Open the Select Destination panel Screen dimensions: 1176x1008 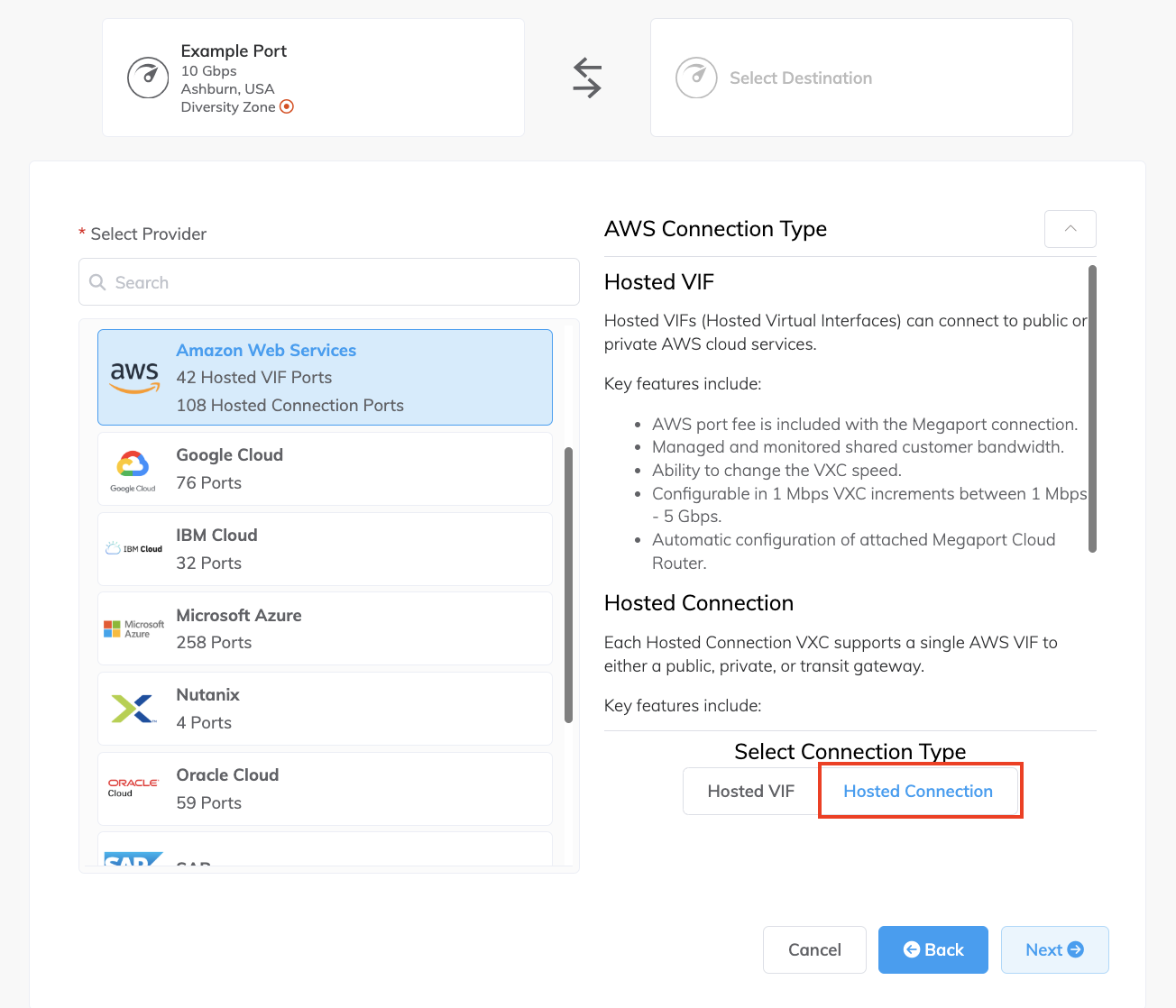(x=860, y=78)
